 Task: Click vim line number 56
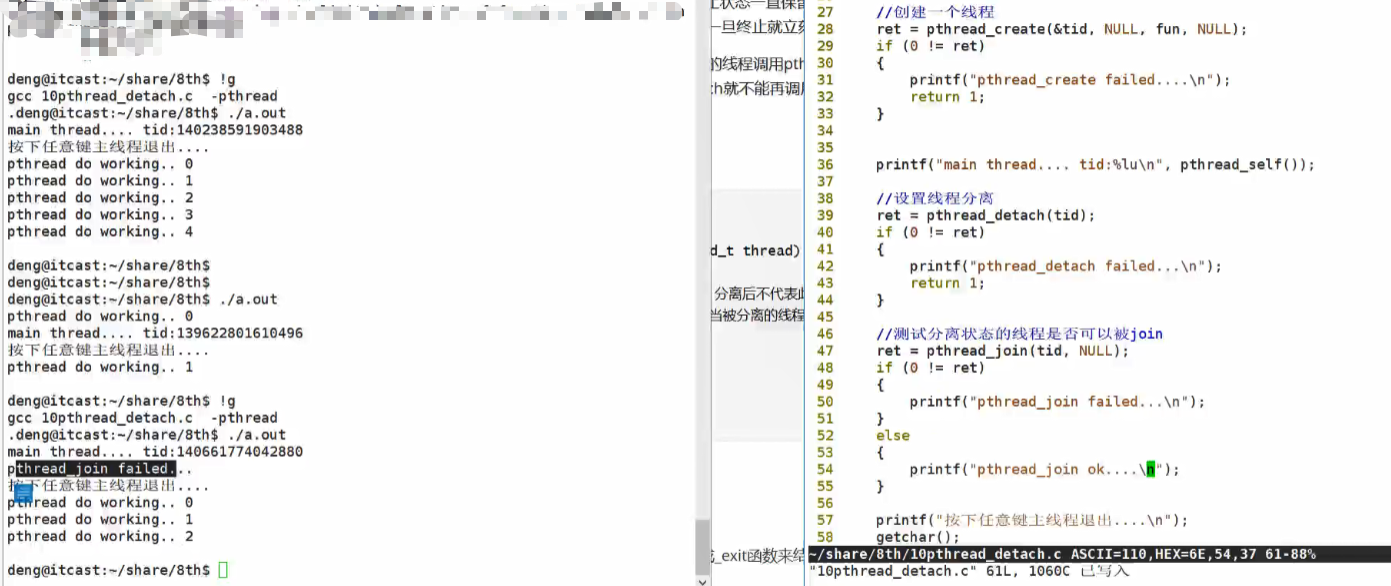[x=825, y=503]
